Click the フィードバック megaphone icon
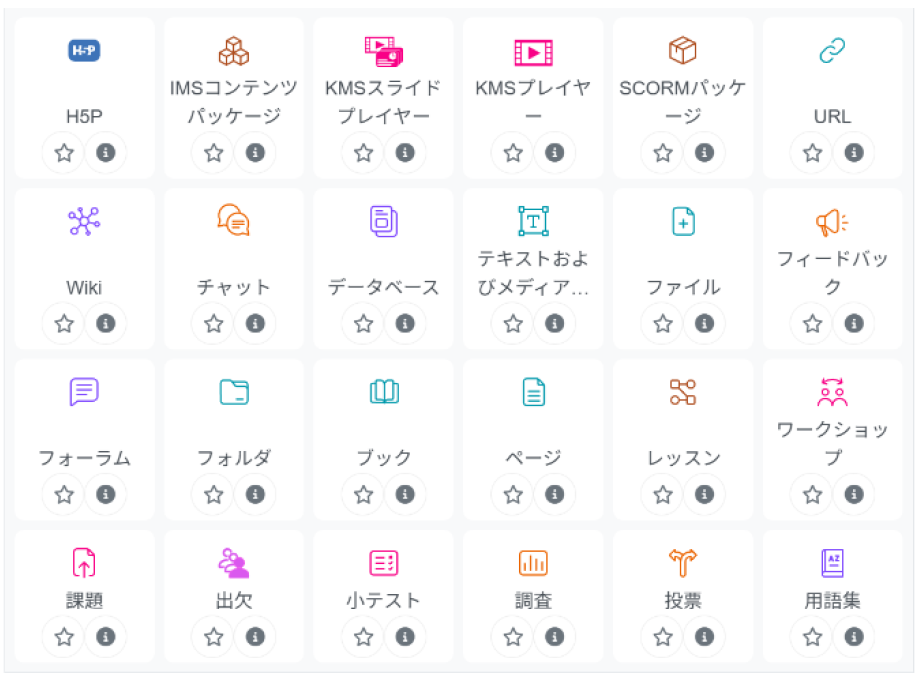Image resolution: width=918 pixels, height=679 pixels. point(832,222)
